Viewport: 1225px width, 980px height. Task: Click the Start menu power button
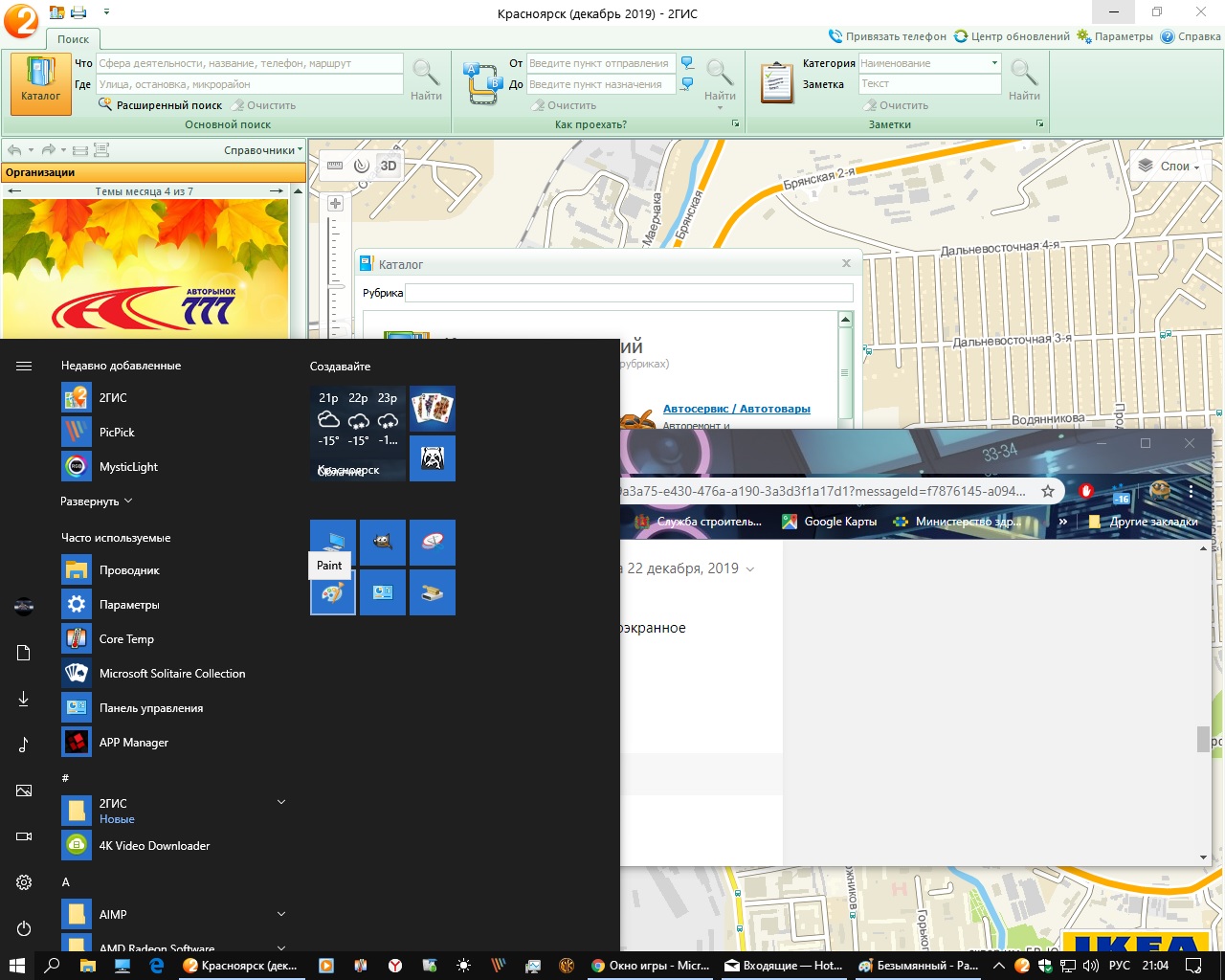click(x=24, y=928)
